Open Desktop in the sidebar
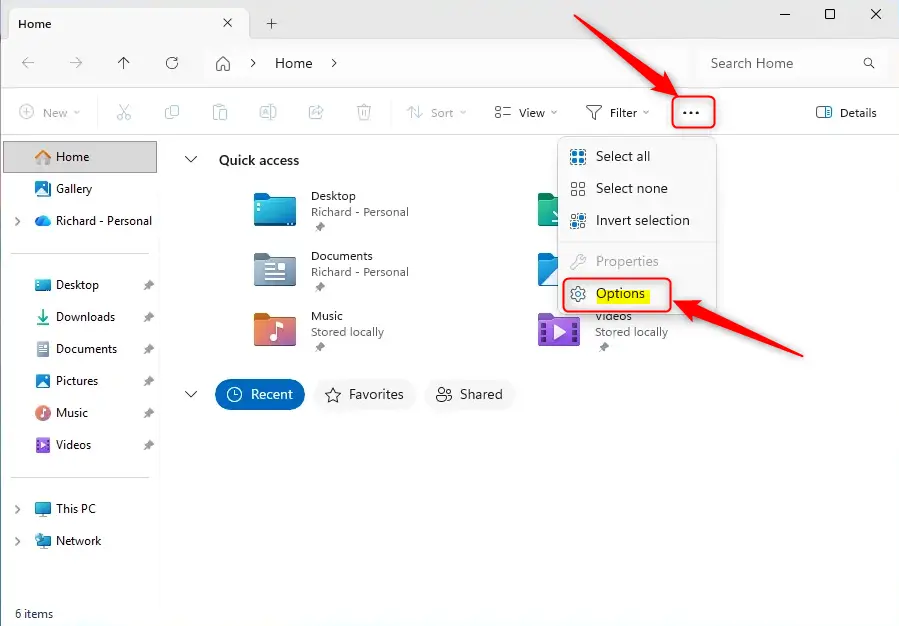The image size is (899, 626). (x=67, y=285)
